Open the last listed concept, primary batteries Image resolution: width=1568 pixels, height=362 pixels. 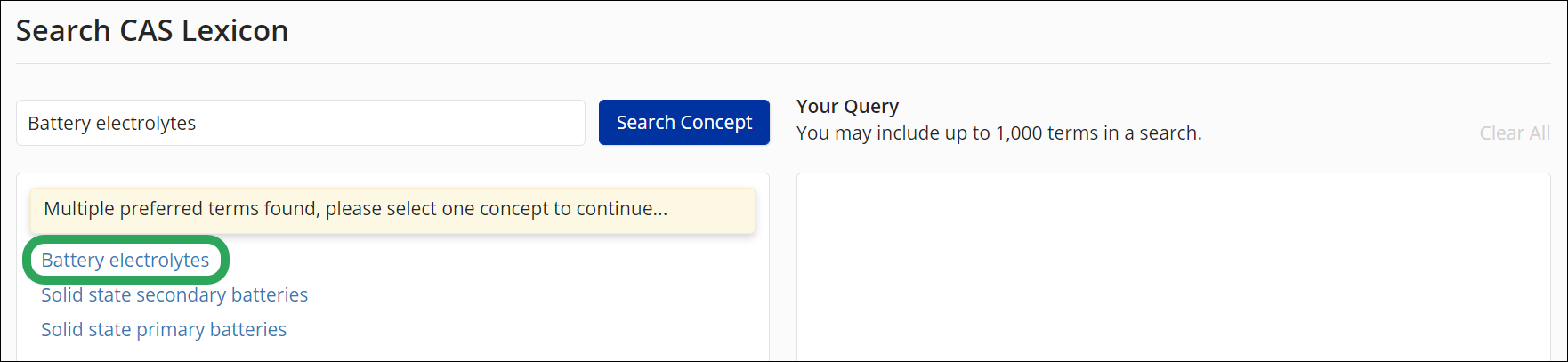164,329
